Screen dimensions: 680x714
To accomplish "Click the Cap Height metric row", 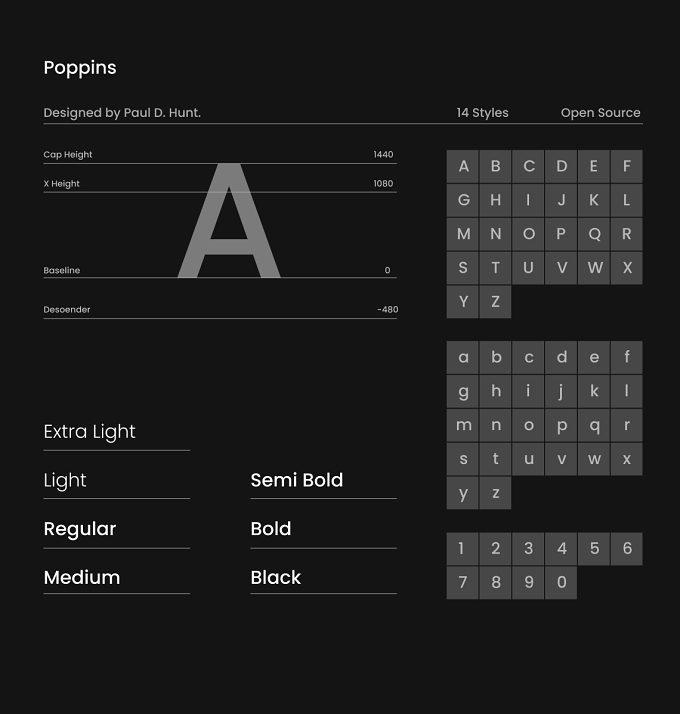I will pos(220,156).
